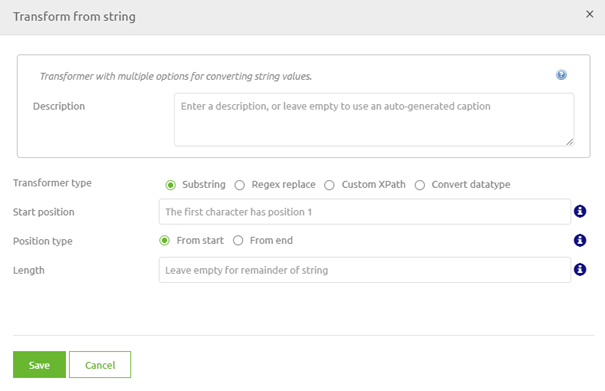Show info for Start position field

point(580,211)
